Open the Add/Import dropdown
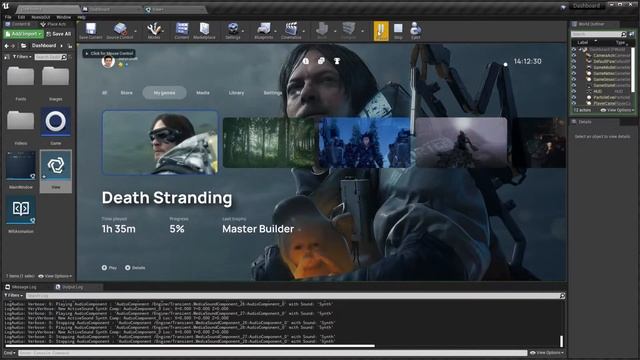640x360 pixels. point(23,34)
